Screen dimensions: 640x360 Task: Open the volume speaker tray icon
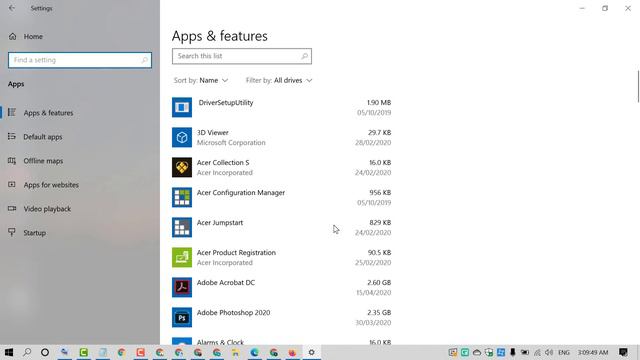[x=549, y=352]
